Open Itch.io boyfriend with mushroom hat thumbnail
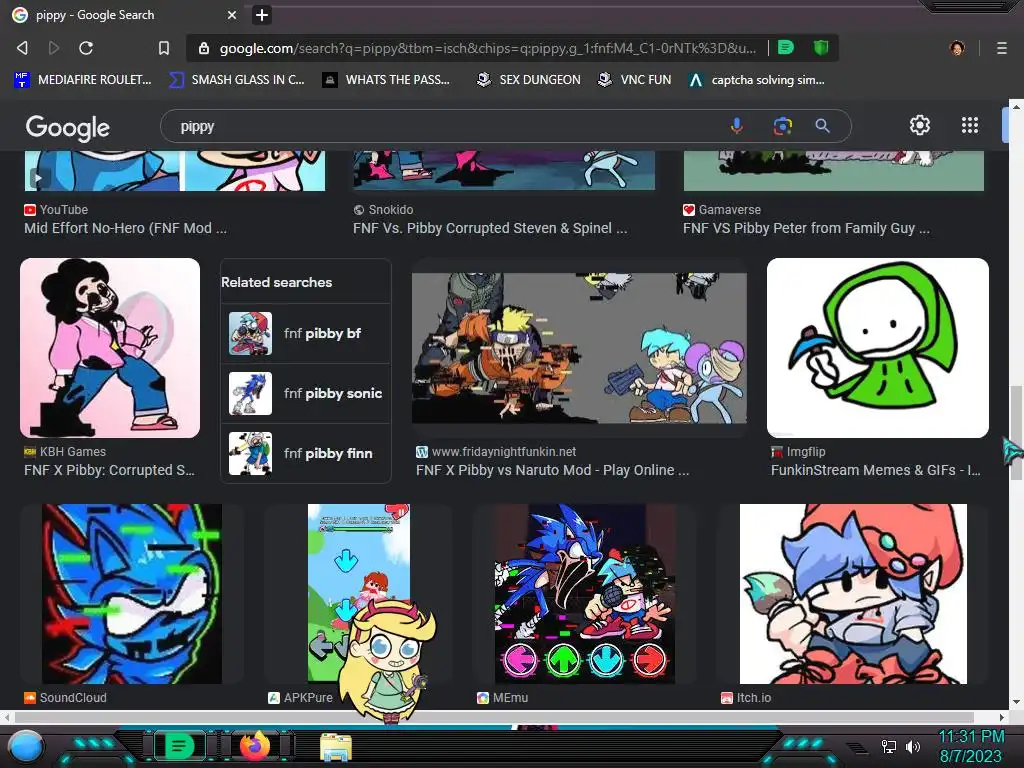 (x=853, y=594)
